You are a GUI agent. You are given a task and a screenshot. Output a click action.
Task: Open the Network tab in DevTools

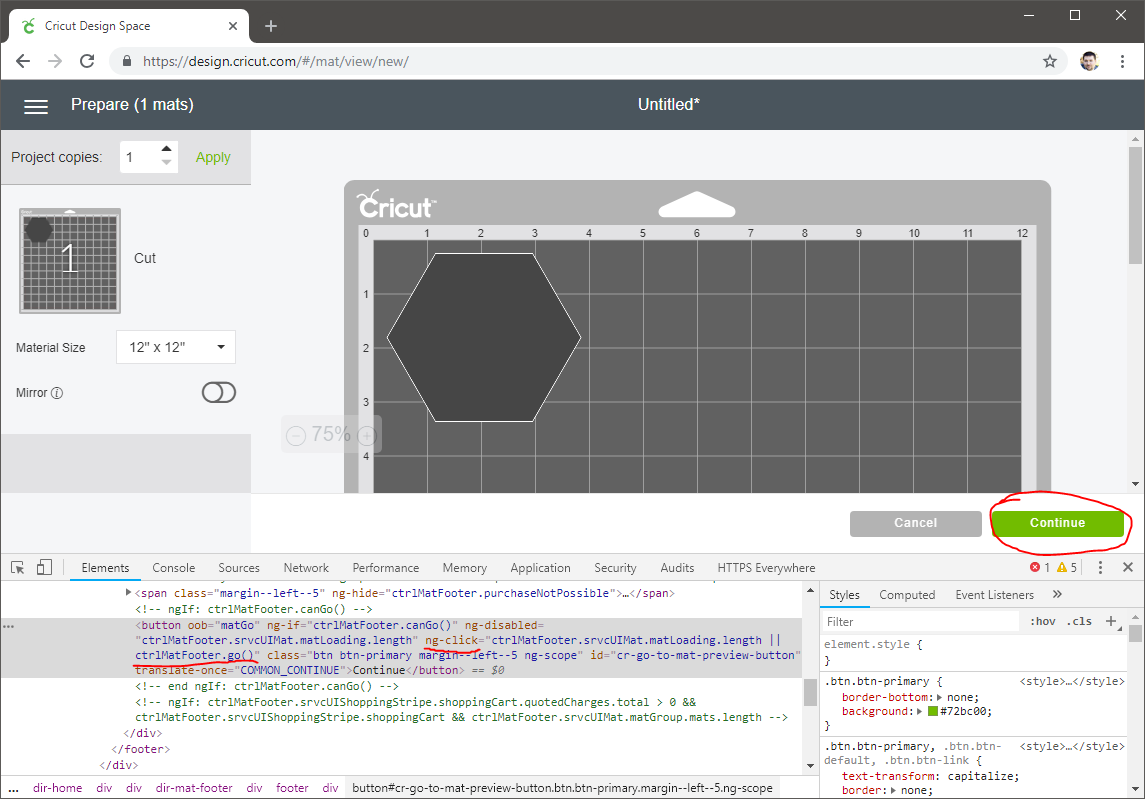point(306,568)
